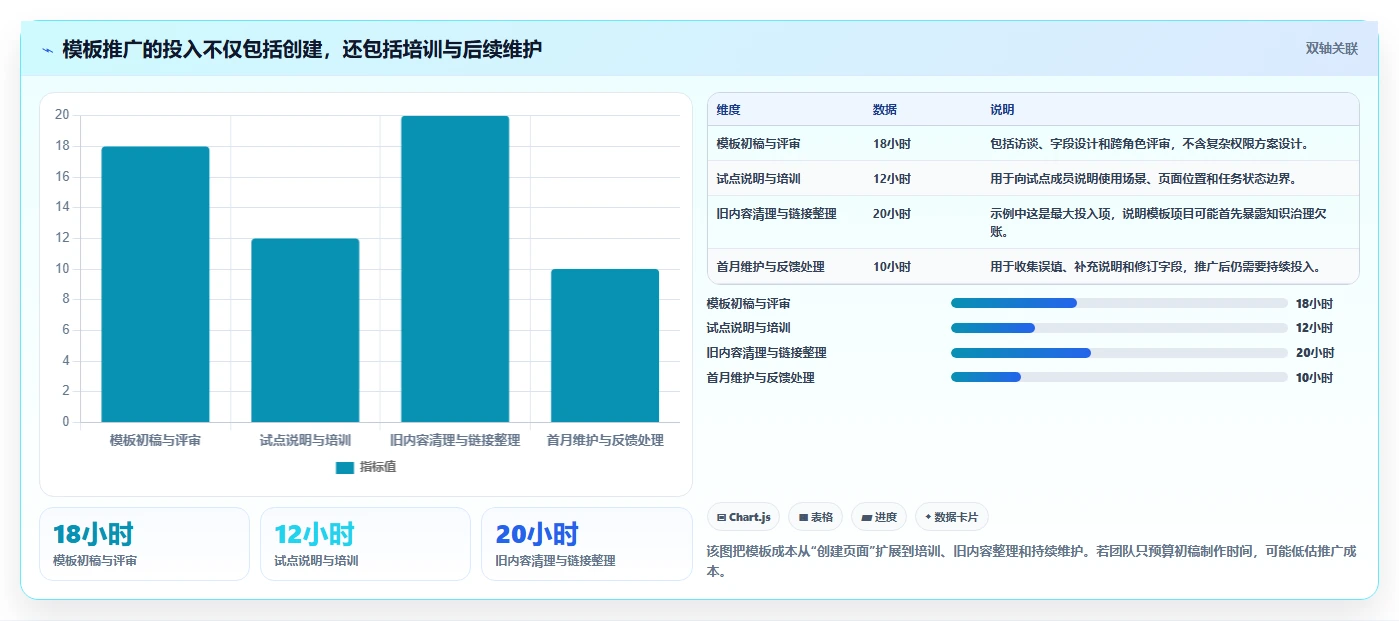
Task: Click the 双轴关联 label in header
Action: (1332, 49)
